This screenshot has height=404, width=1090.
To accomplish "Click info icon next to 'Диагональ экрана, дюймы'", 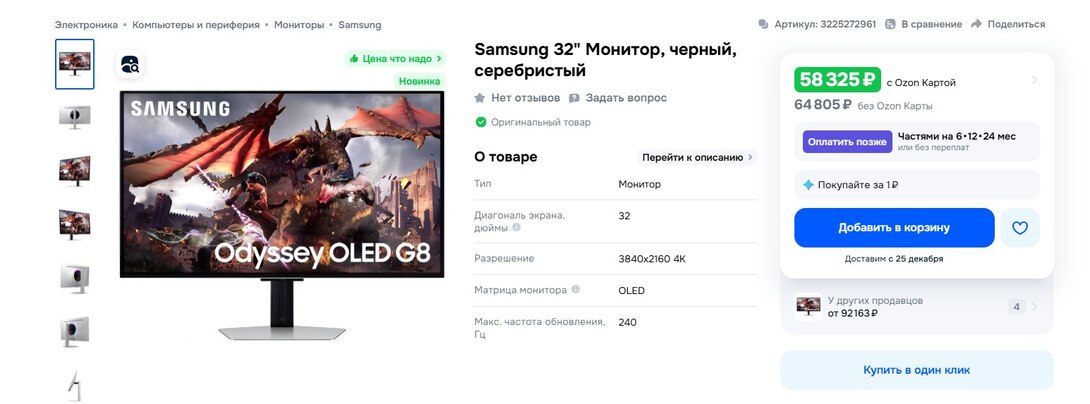I will [x=516, y=228].
